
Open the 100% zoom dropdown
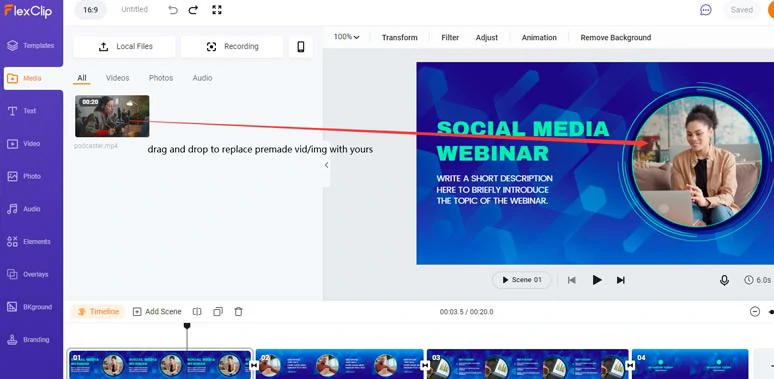346,37
